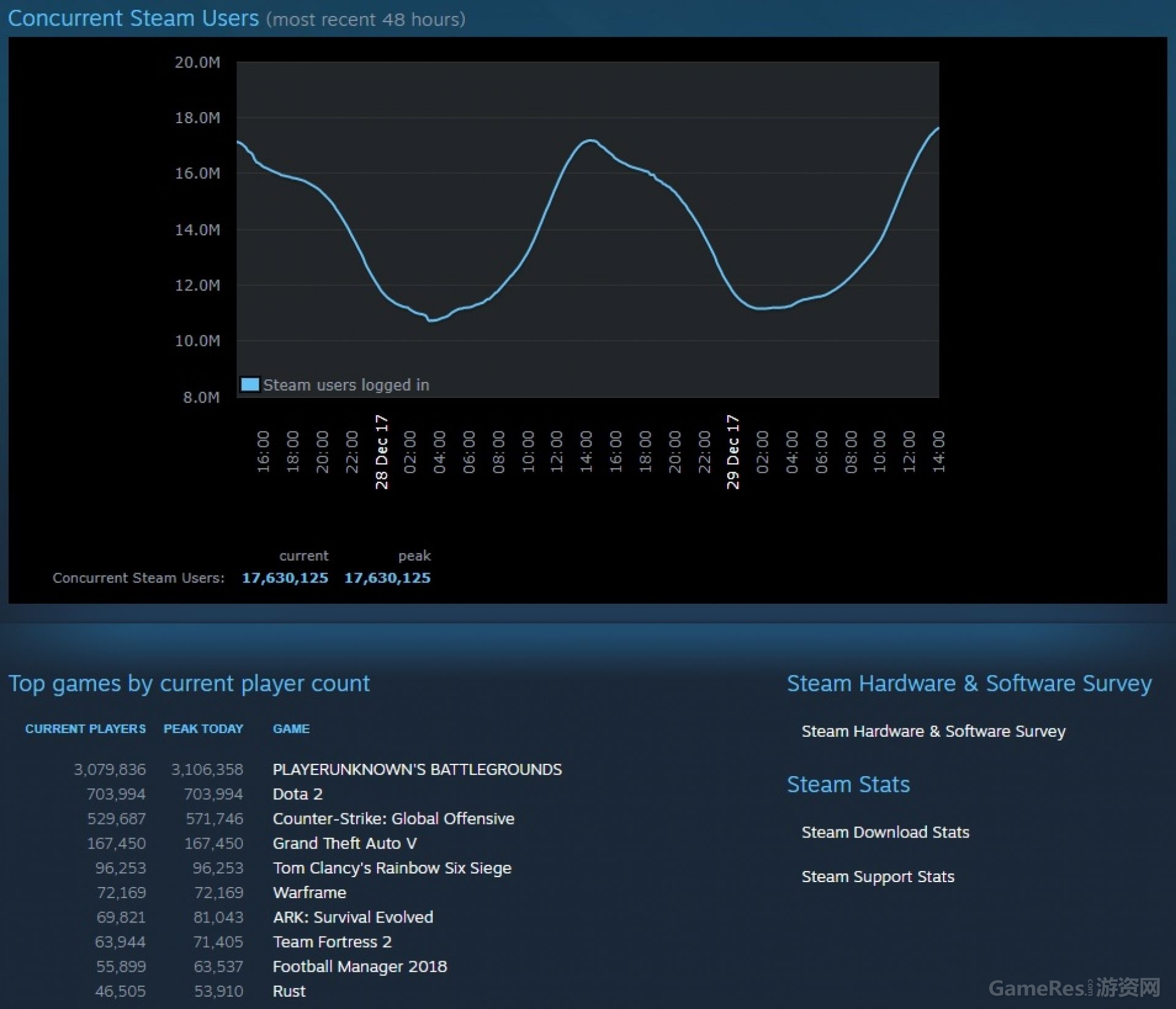Image resolution: width=1176 pixels, height=1009 pixels.
Task: Click the 20.0M y-axis label
Action: pos(197,63)
